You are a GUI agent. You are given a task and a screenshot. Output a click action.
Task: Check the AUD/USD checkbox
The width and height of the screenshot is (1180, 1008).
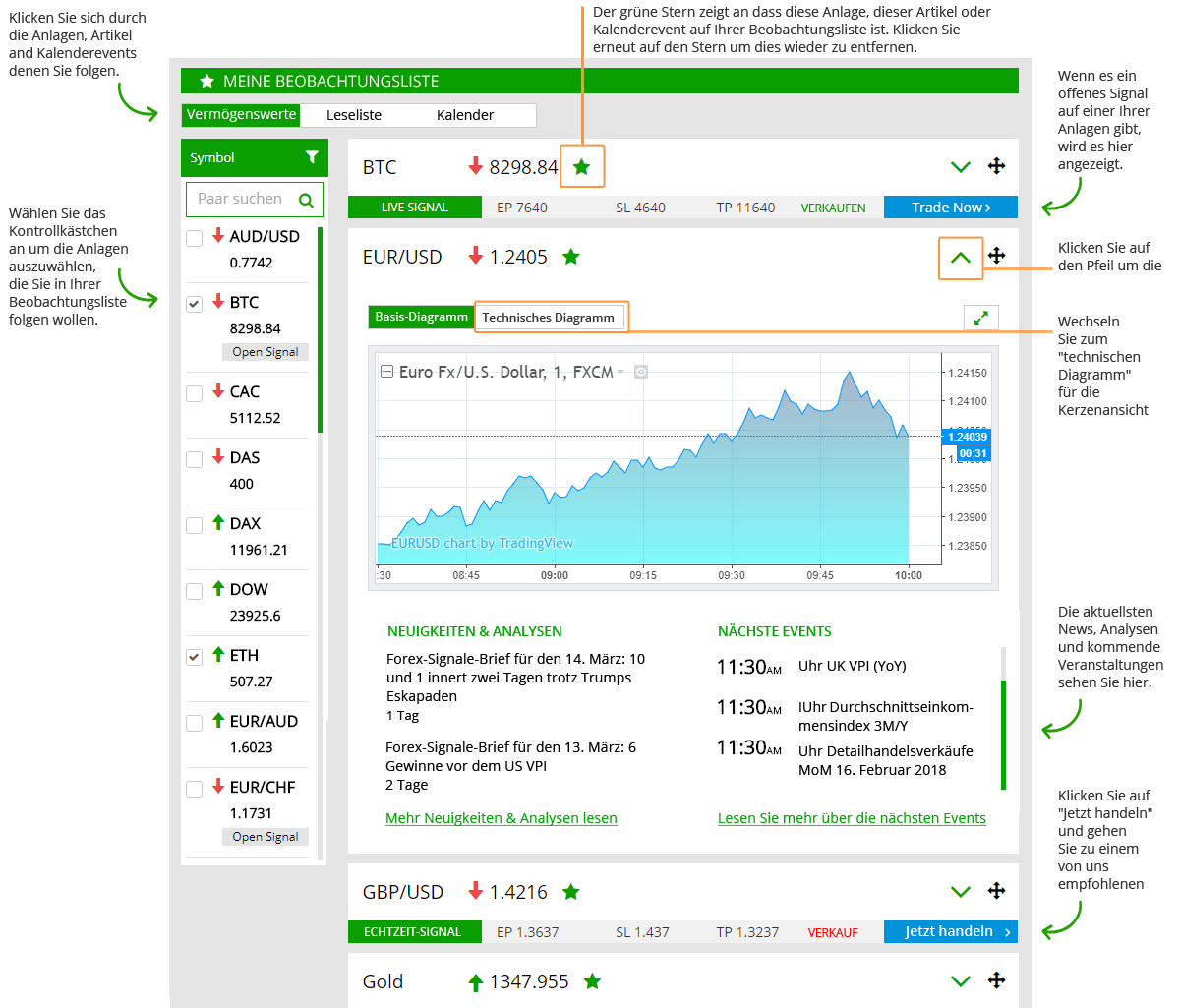(x=195, y=238)
